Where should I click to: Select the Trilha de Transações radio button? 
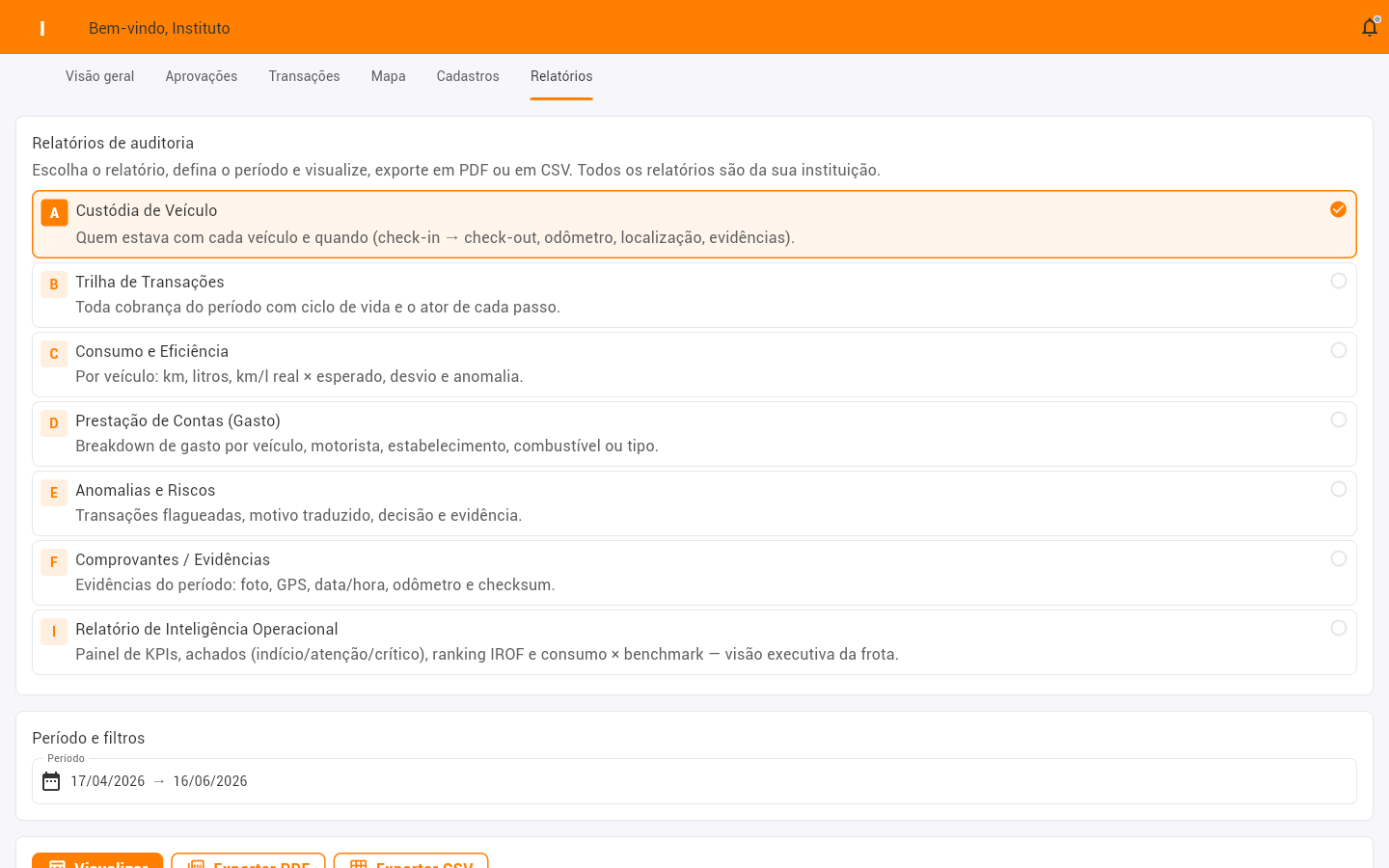tap(1339, 281)
